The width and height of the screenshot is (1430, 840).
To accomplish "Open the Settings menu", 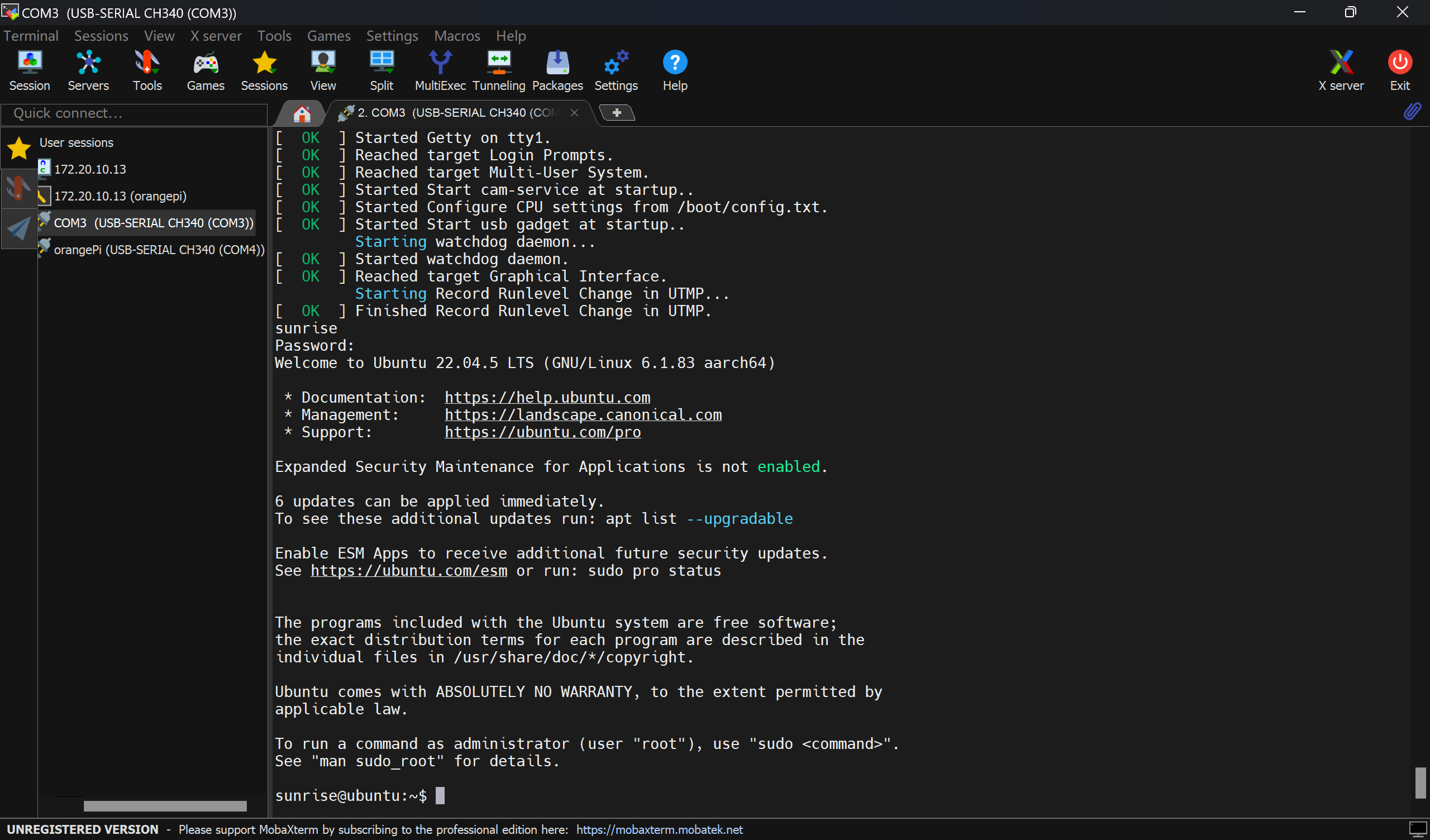I will tap(392, 36).
